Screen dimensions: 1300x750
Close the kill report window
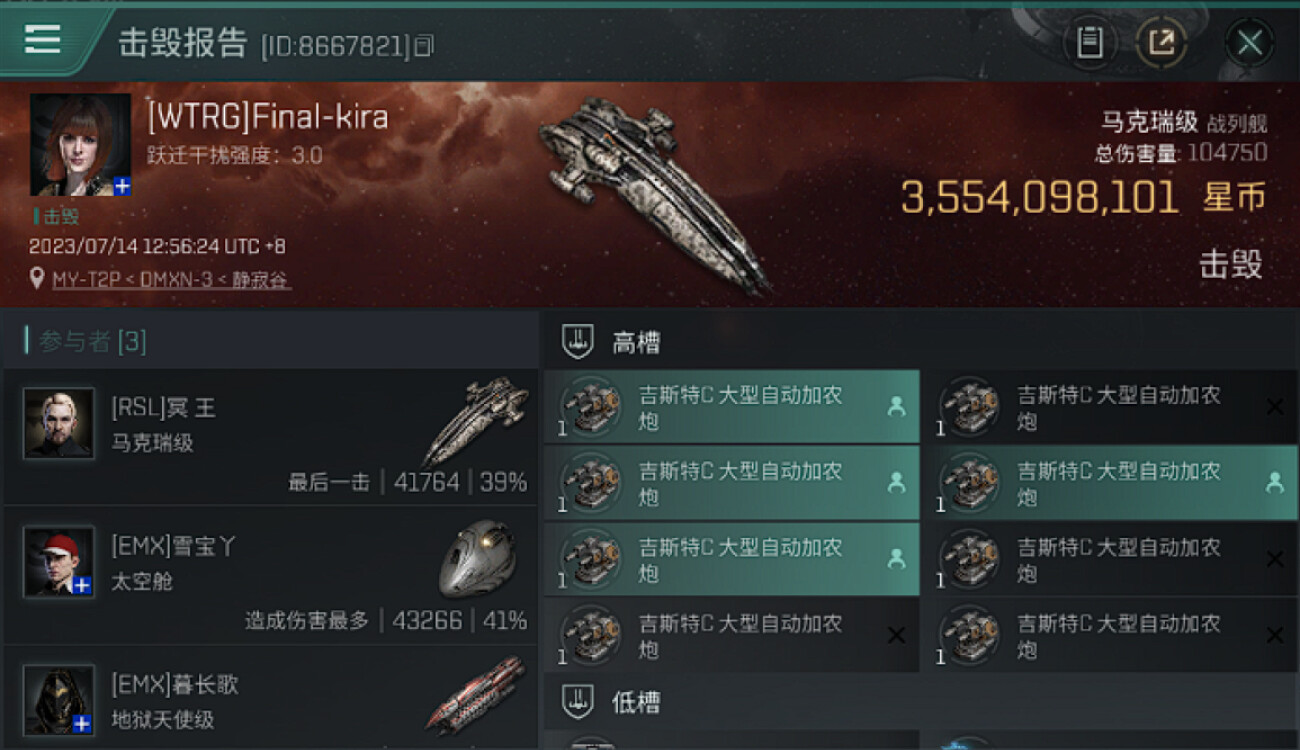point(1249,43)
